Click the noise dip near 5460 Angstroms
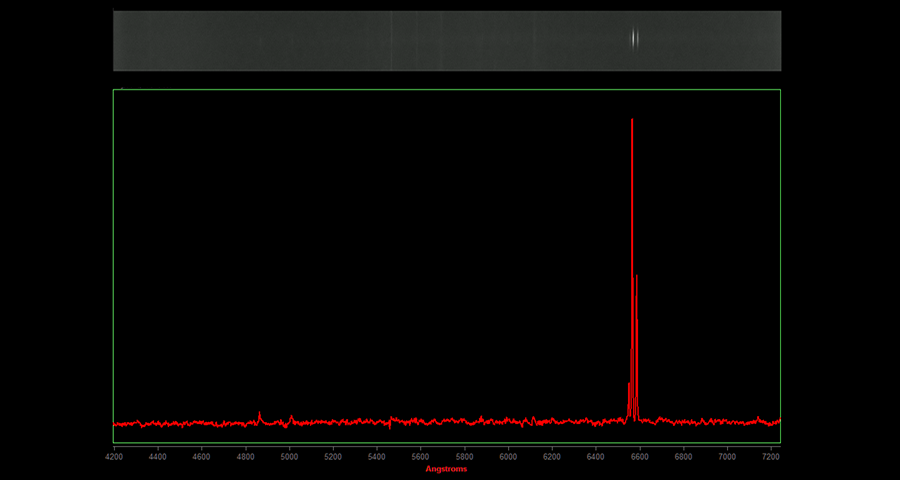The width and height of the screenshot is (900, 480). click(x=390, y=427)
